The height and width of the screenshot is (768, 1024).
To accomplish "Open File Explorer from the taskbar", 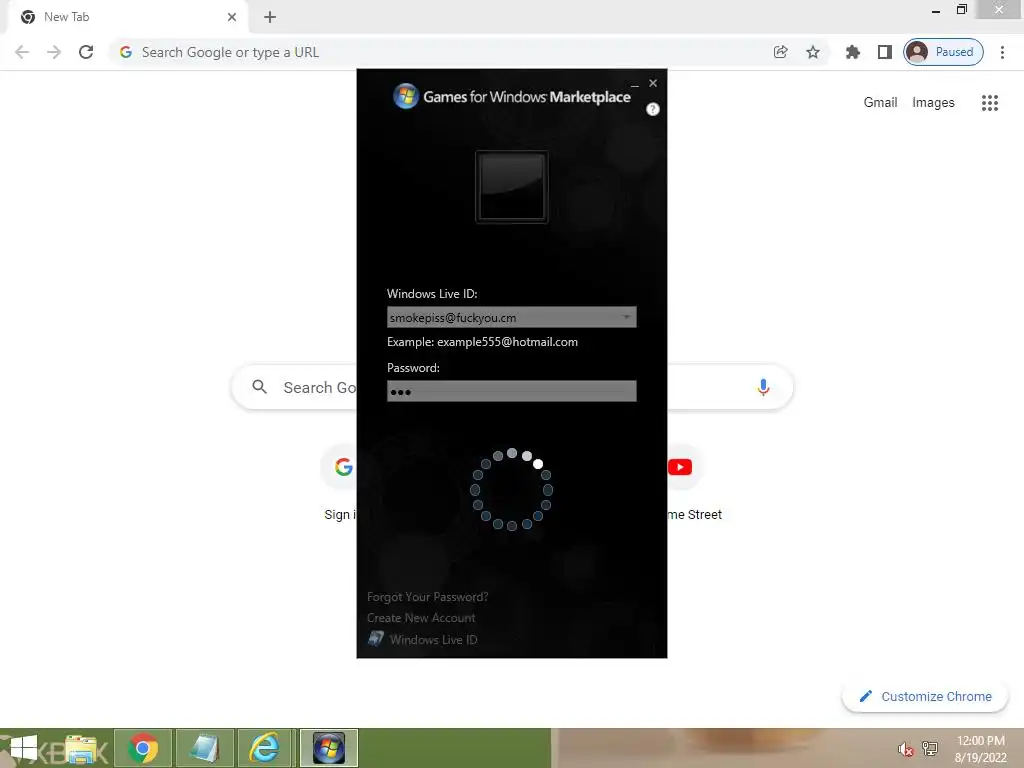I will pos(82,748).
